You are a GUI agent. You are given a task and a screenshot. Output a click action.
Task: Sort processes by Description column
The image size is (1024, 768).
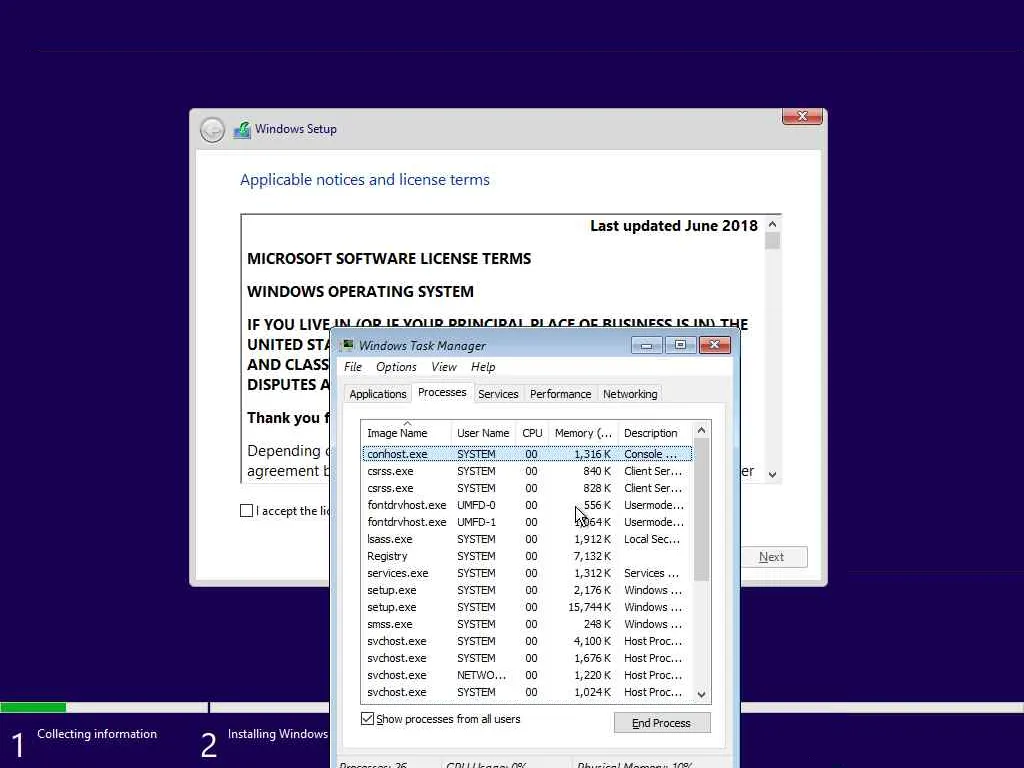click(655, 432)
